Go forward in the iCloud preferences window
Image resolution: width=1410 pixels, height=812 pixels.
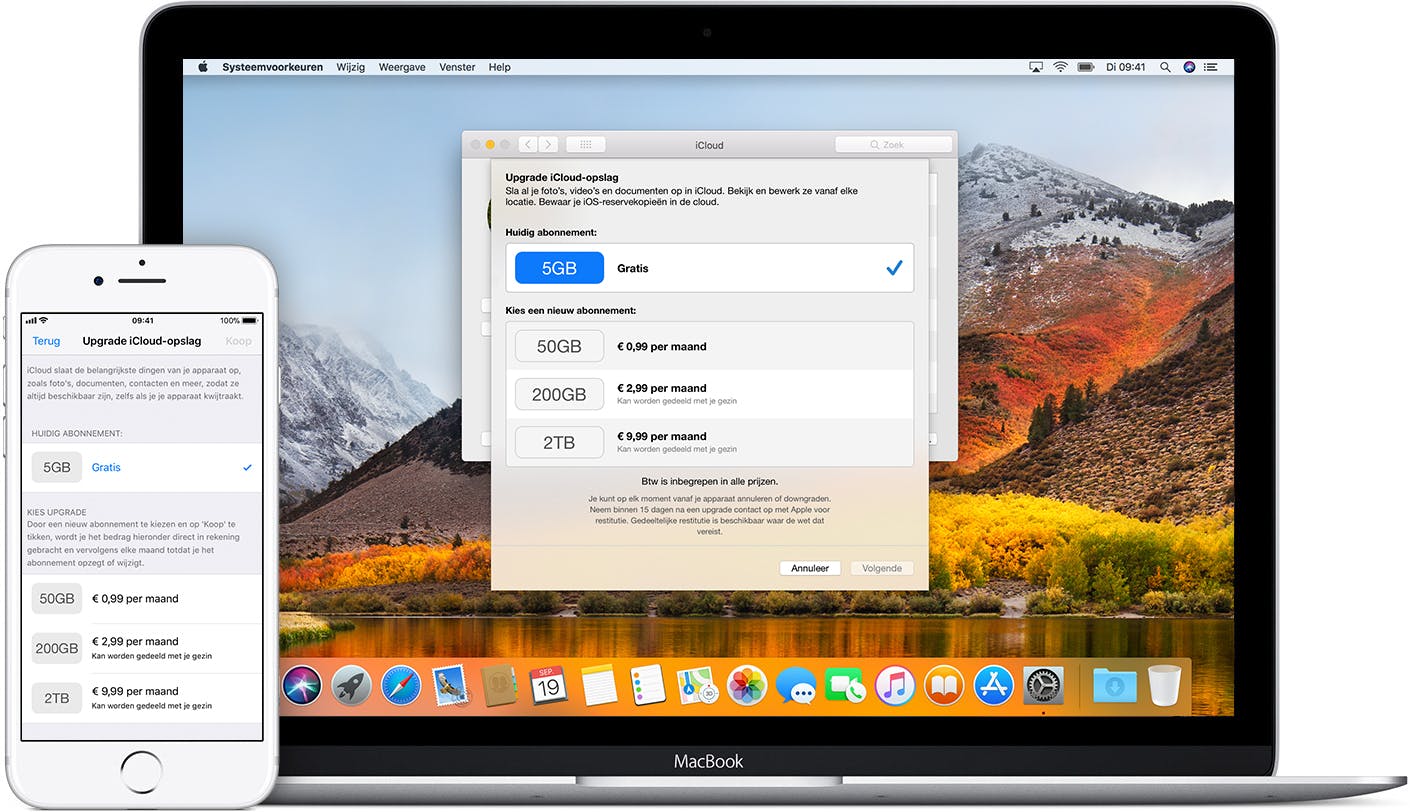548,145
